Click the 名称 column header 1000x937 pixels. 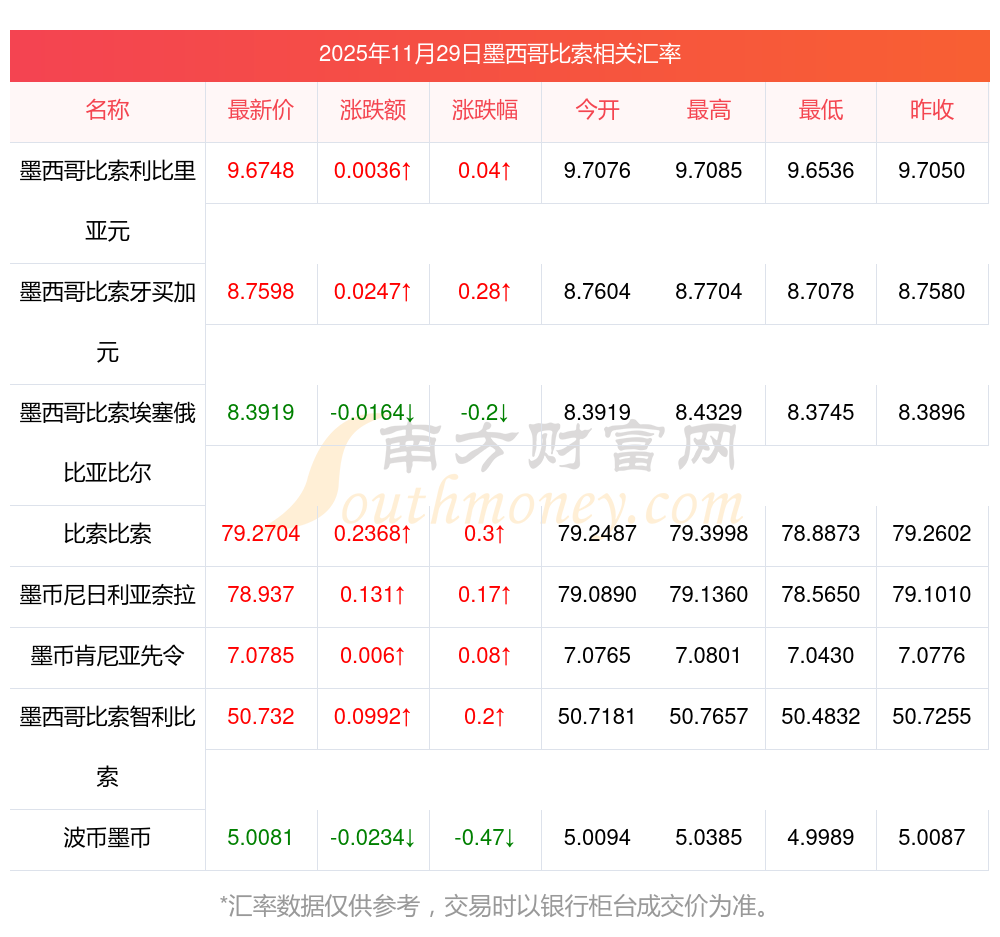[x=107, y=111]
